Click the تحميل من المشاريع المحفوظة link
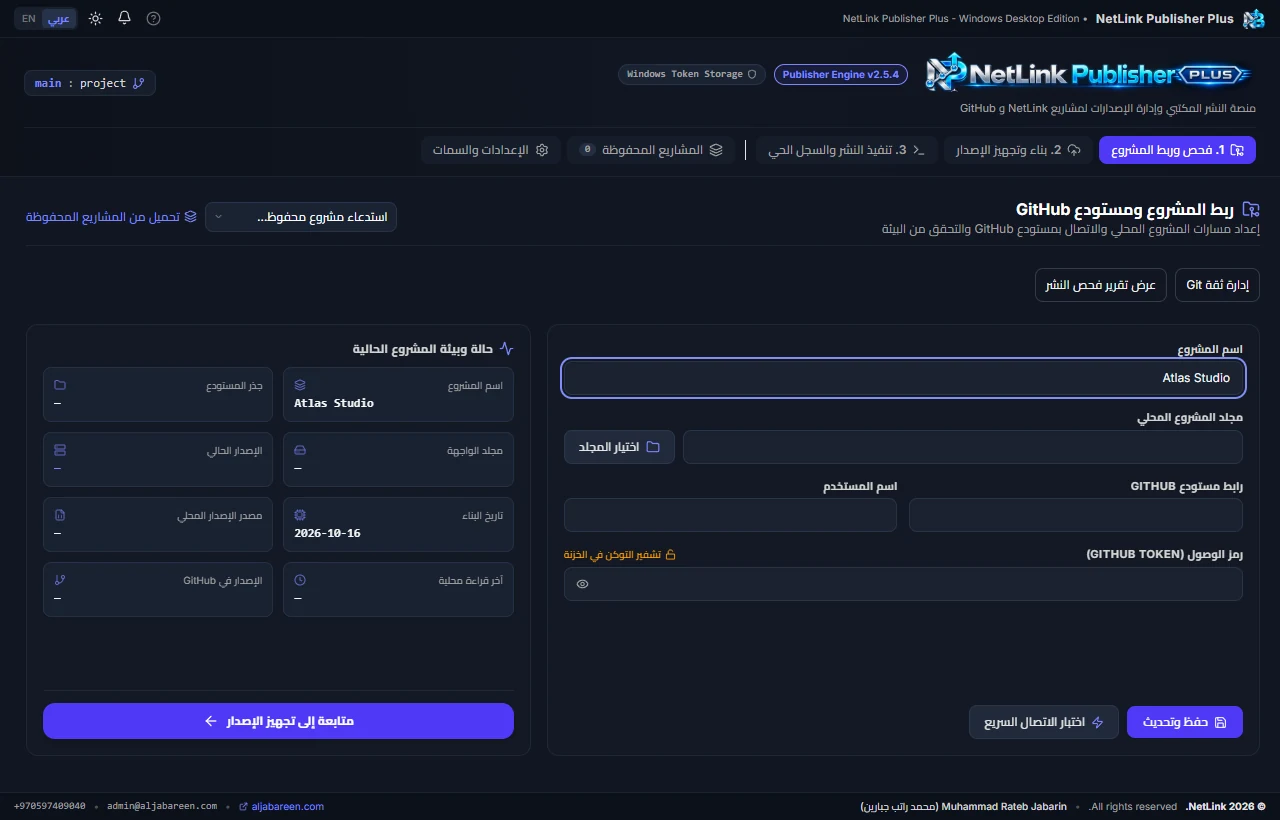 pos(111,217)
